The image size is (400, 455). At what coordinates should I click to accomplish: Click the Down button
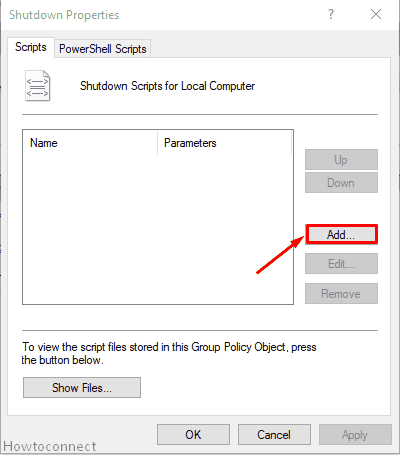click(341, 183)
